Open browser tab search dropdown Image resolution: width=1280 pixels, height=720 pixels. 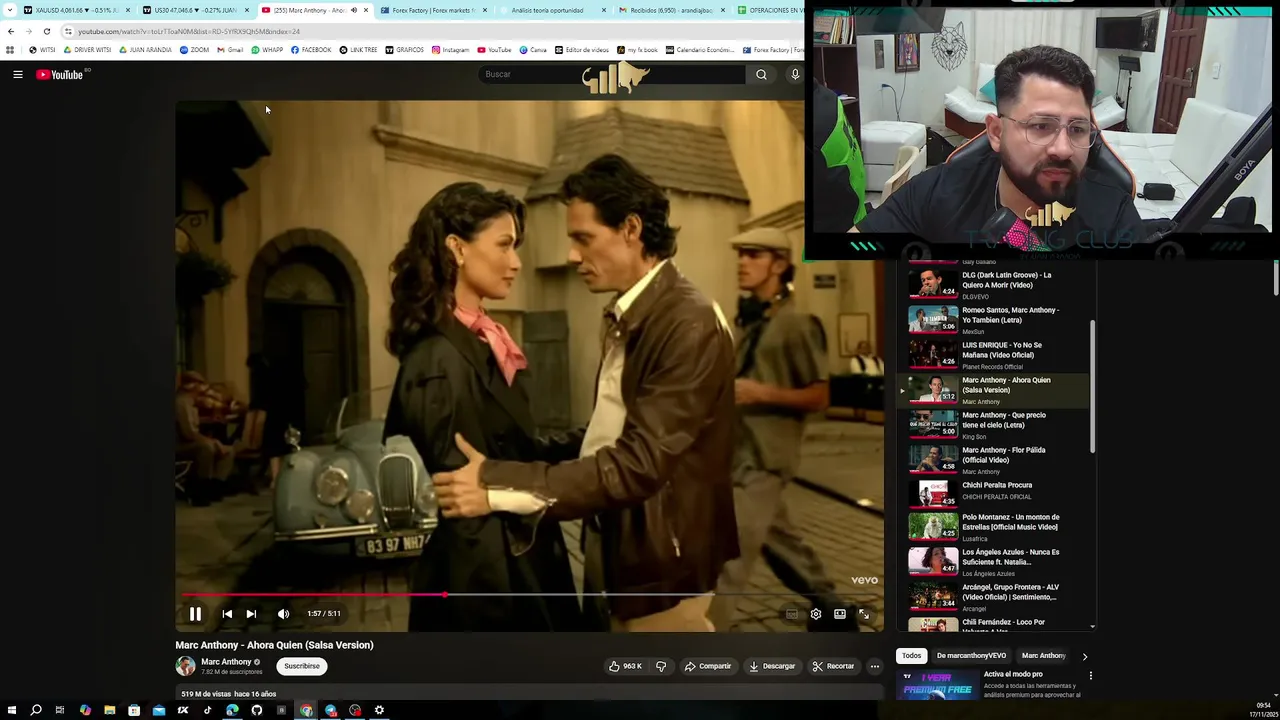click(x=10, y=10)
